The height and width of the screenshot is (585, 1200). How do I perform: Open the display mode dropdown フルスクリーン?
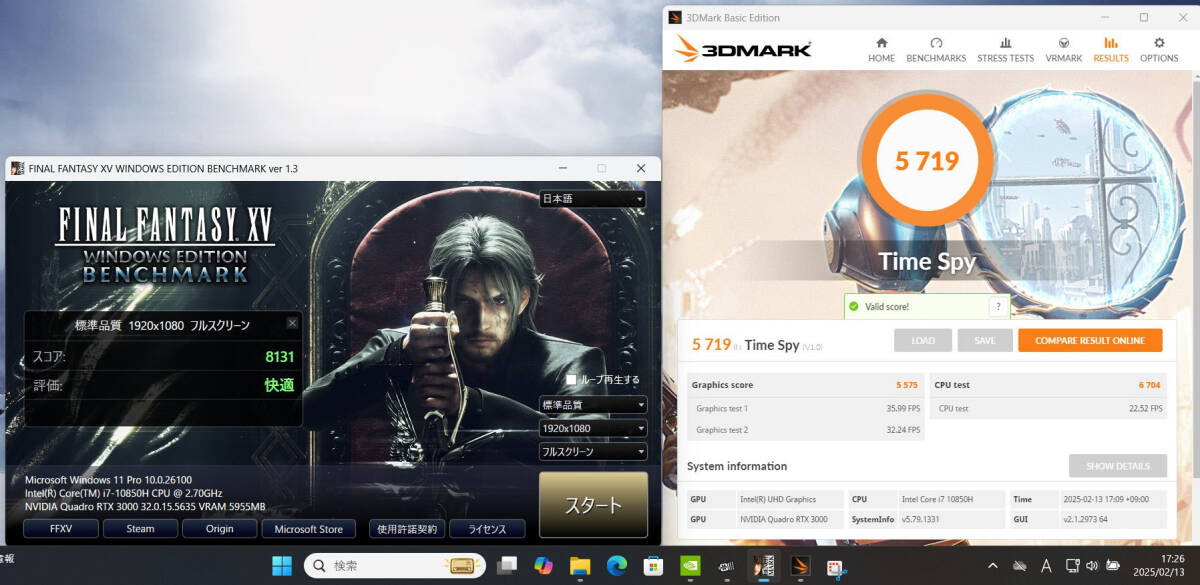[x=593, y=451]
